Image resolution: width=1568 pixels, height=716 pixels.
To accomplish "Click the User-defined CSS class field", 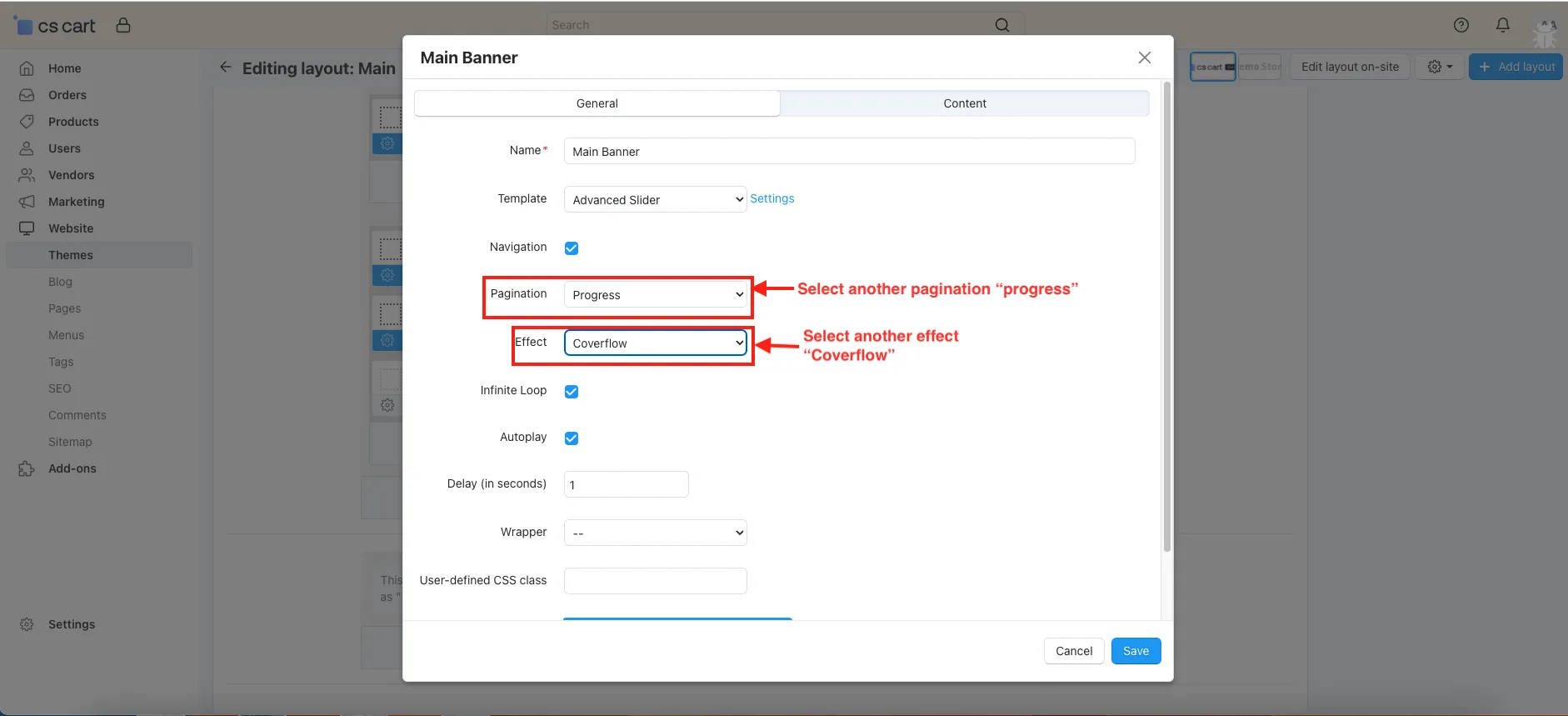I will [656, 581].
